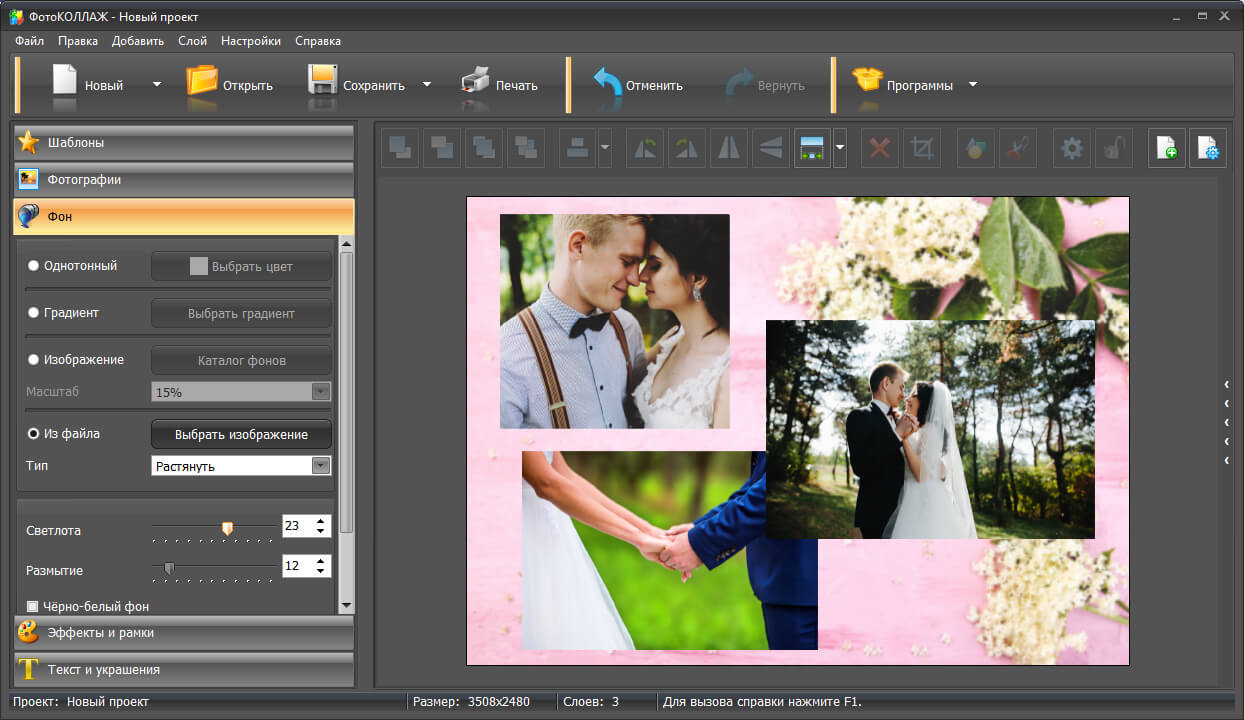Select the Градиент background option
This screenshot has width=1244, height=720.
[x=64, y=313]
